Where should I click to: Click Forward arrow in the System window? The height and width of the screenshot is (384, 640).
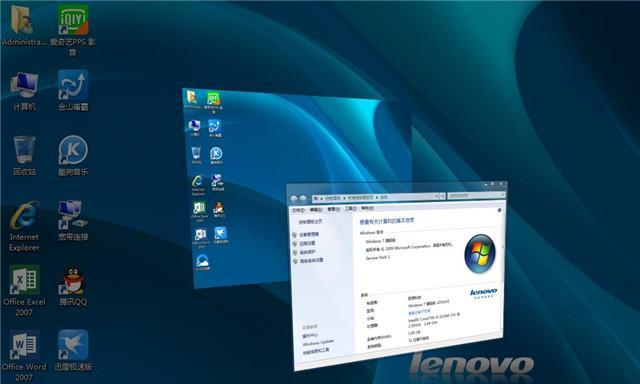click(x=303, y=198)
